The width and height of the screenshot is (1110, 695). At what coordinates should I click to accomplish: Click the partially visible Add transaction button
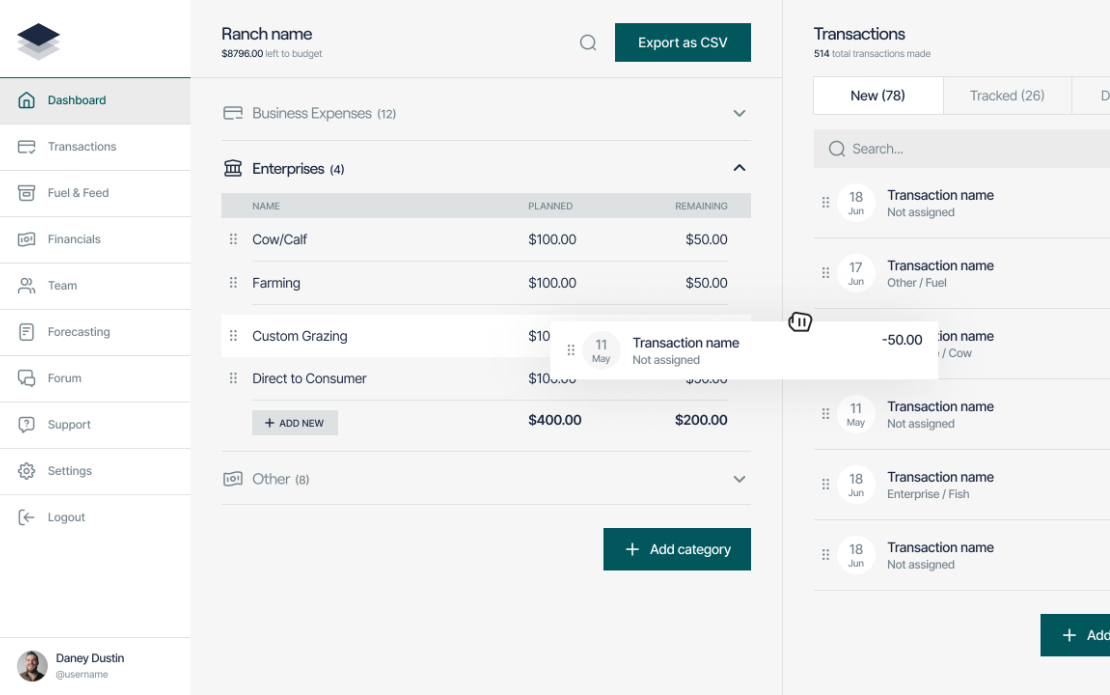click(x=1075, y=635)
